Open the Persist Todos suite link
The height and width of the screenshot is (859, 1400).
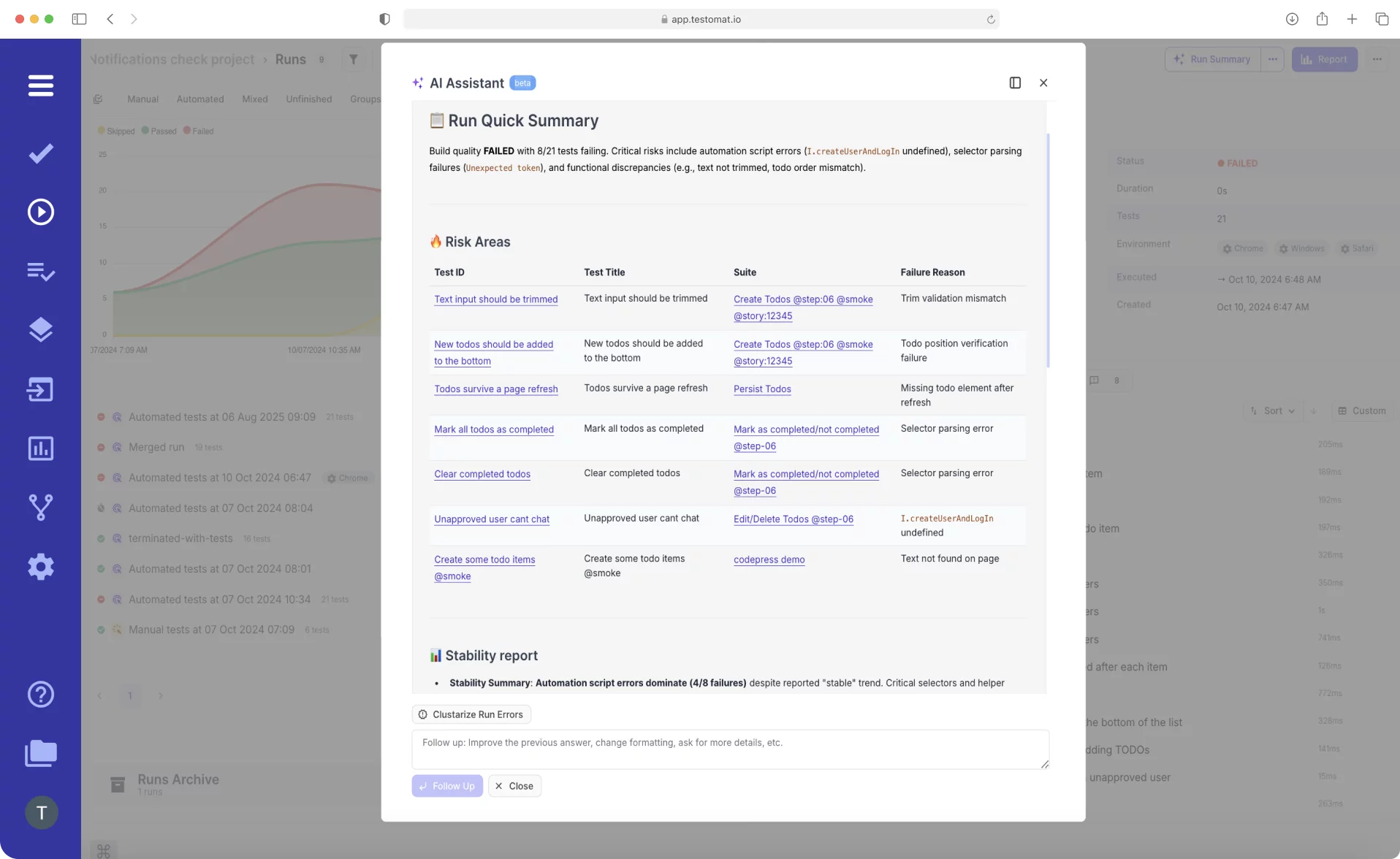click(762, 389)
